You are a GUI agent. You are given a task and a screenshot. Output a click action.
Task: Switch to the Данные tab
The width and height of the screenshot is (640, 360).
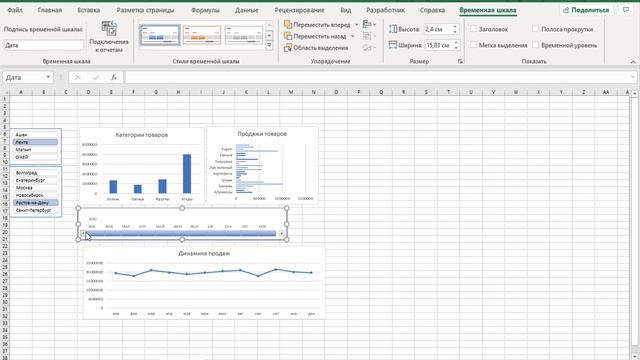pyautogui.click(x=247, y=10)
